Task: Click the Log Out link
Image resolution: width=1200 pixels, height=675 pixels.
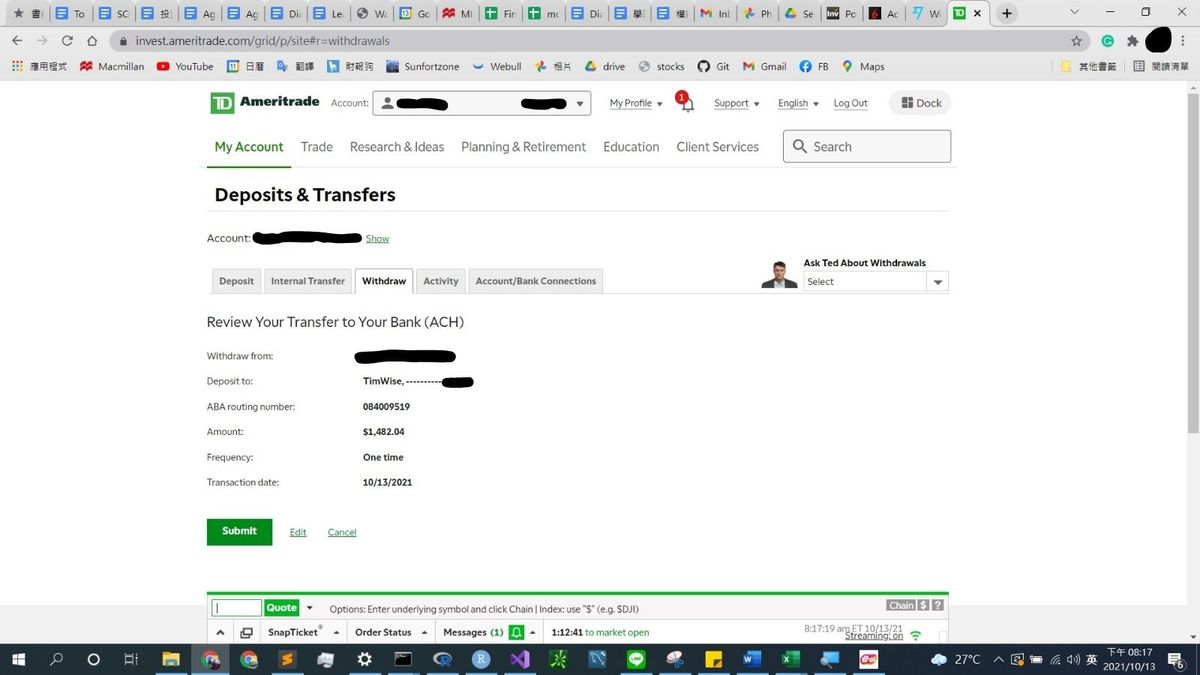Action: pyautogui.click(x=851, y=103)
